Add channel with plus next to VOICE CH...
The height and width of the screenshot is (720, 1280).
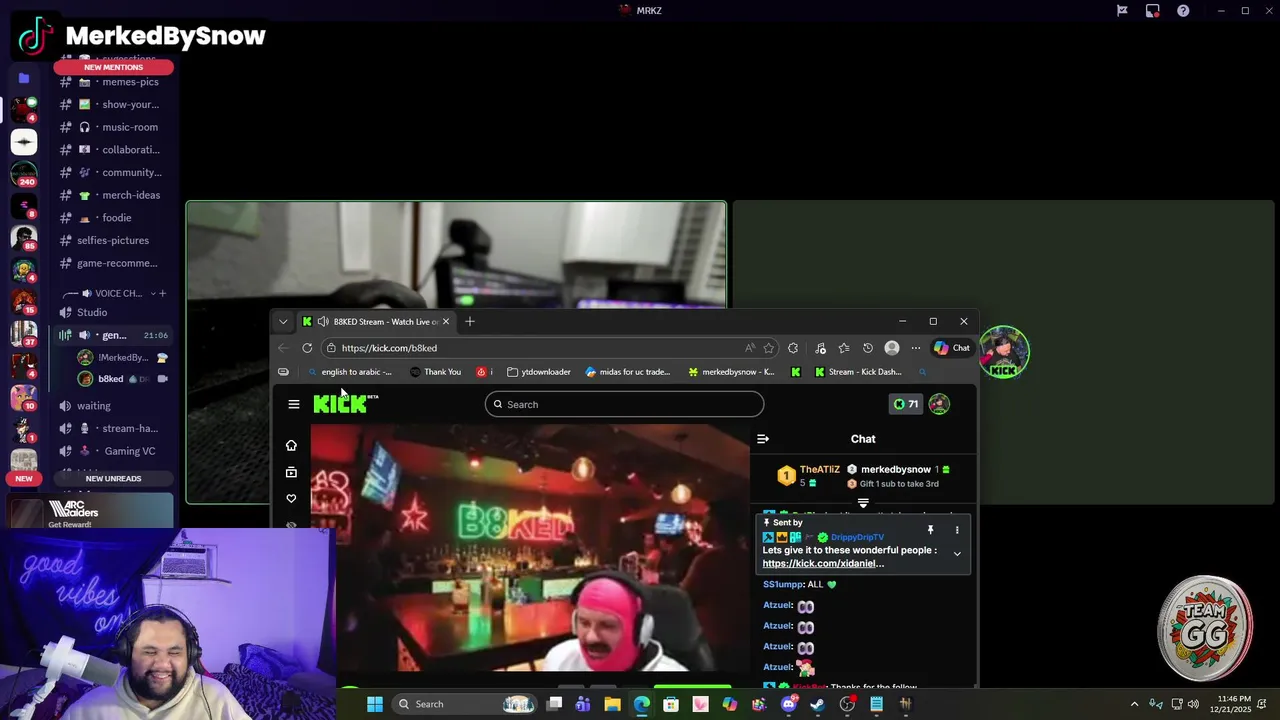click(x=162, y=294)
